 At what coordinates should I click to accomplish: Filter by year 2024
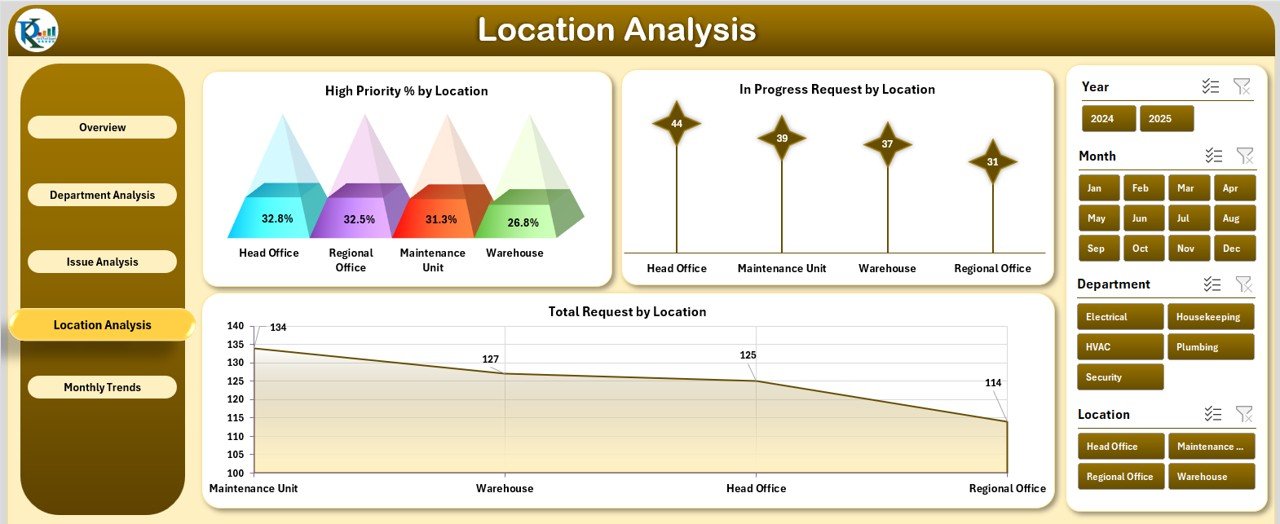click(1108, 119)
